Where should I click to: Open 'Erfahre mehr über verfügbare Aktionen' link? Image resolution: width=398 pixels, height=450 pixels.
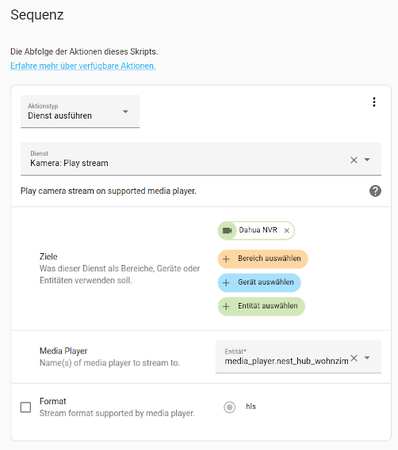coord(83,66)
